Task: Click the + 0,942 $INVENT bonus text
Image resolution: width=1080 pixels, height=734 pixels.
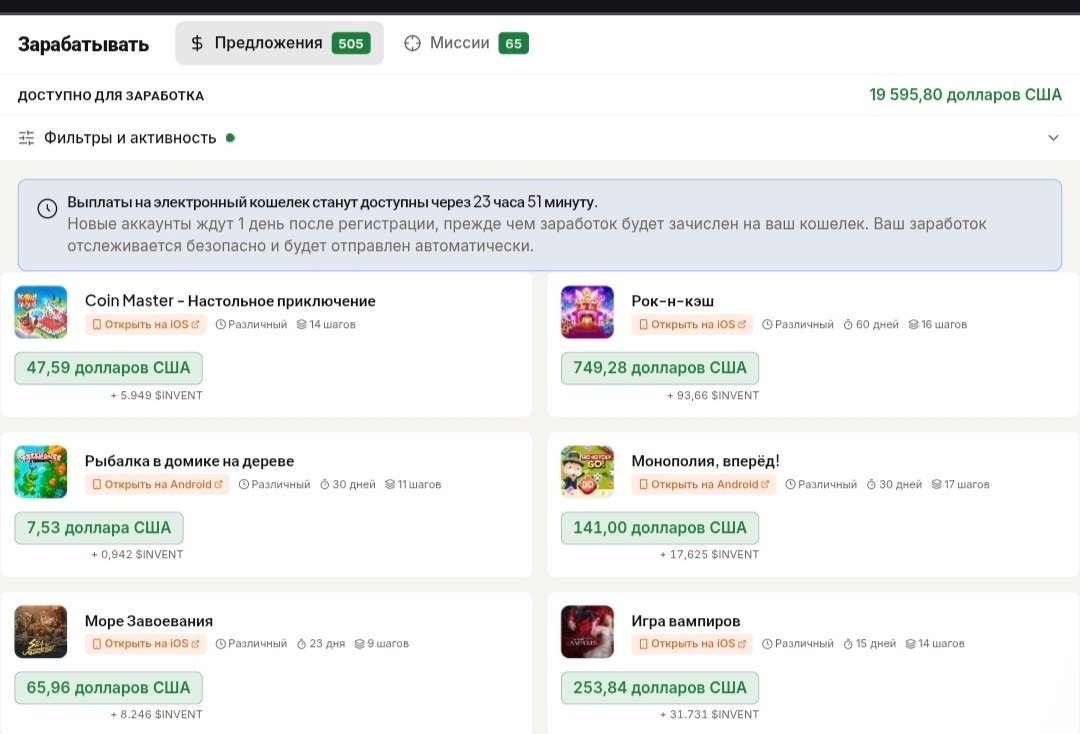Action: [x=137, y=554]
